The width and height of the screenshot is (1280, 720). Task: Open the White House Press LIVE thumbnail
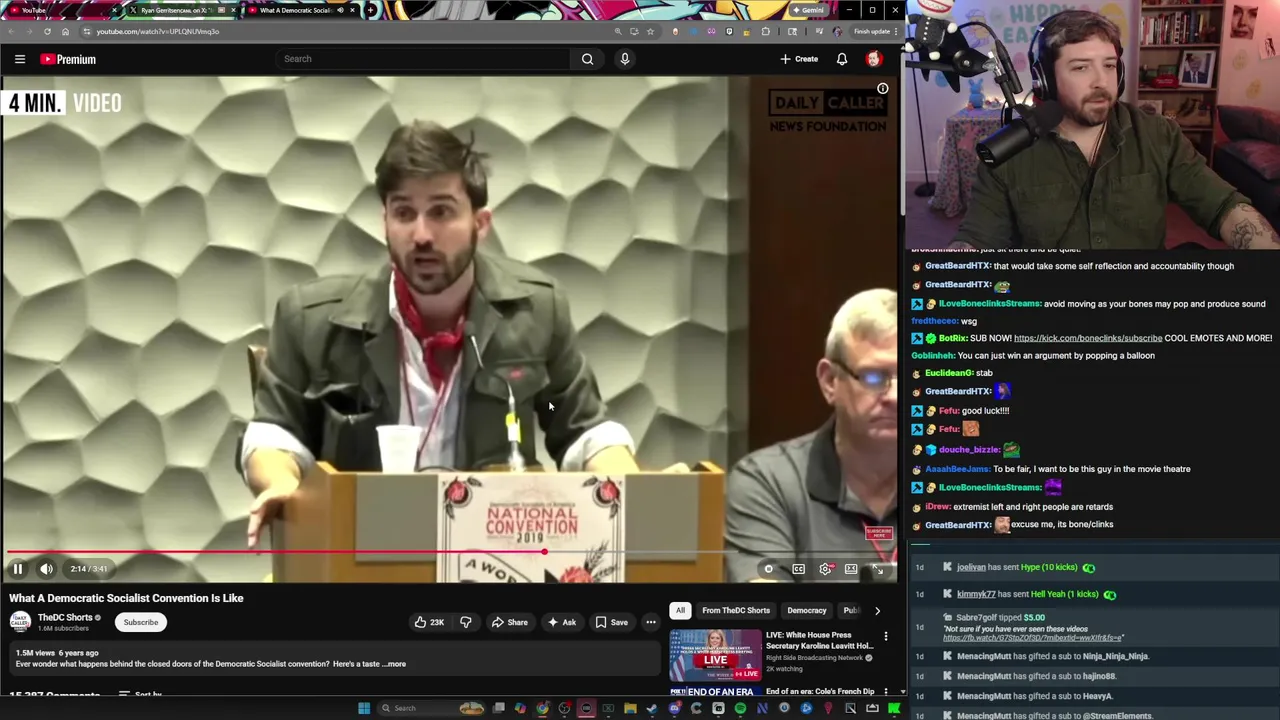715,654
